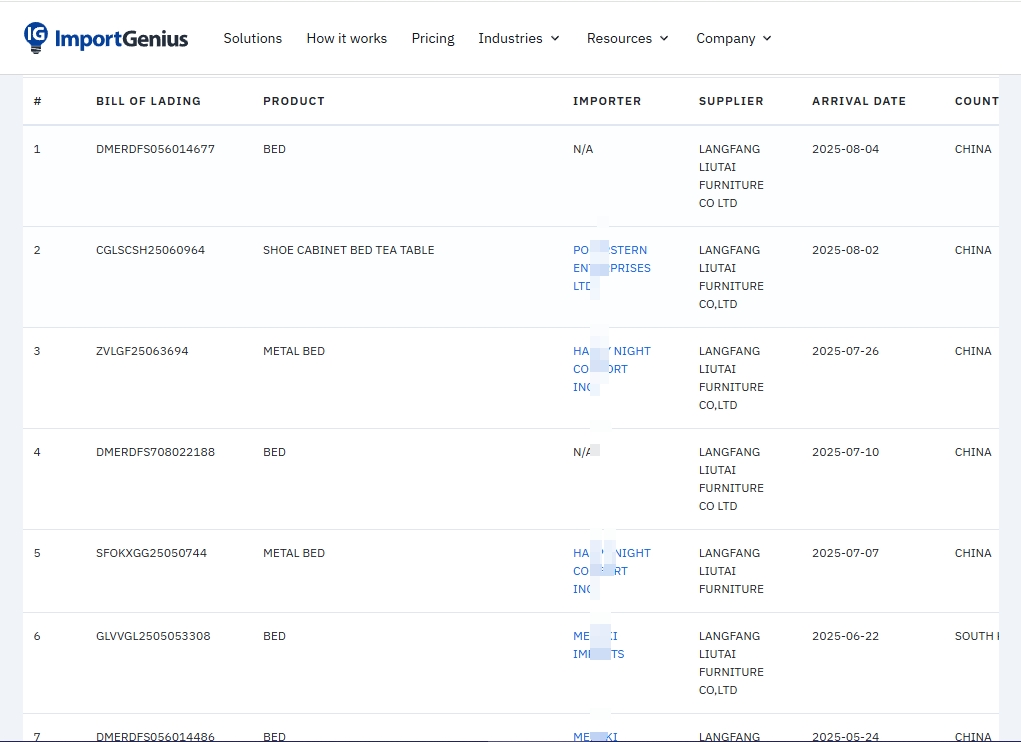Screen dimensions: 1021x742
Task: Click arrival date 2025-08-04
Action: coord(845,149)
